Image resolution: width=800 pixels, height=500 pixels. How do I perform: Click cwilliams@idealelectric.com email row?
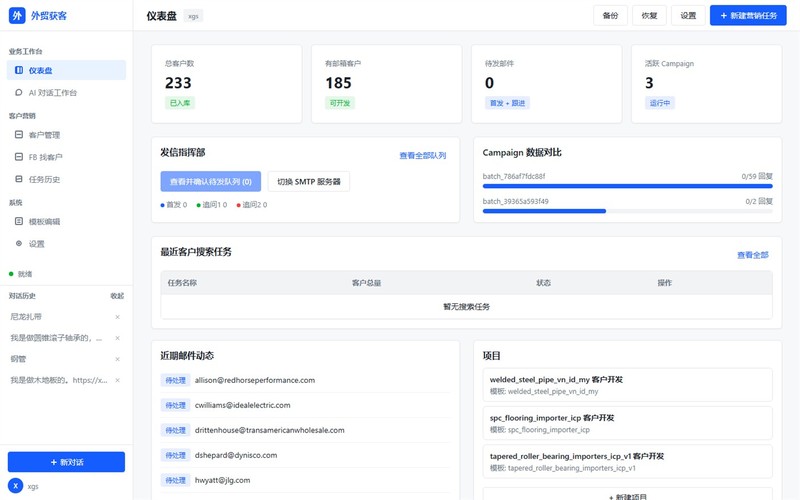tap(305, 405)
